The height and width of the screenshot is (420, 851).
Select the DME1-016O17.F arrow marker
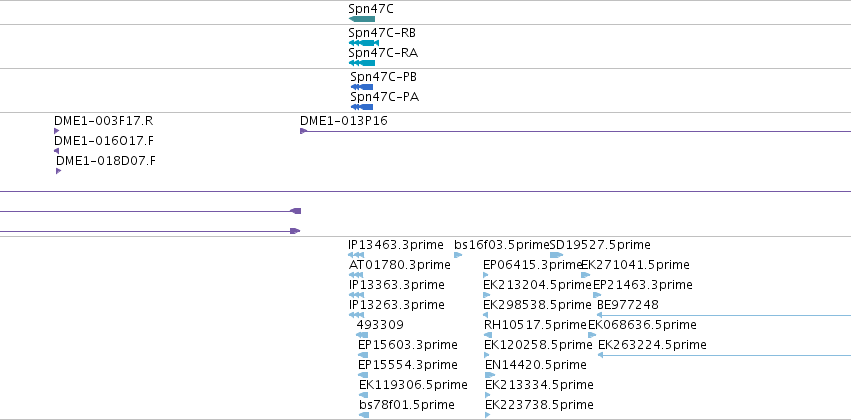[56, 151]
